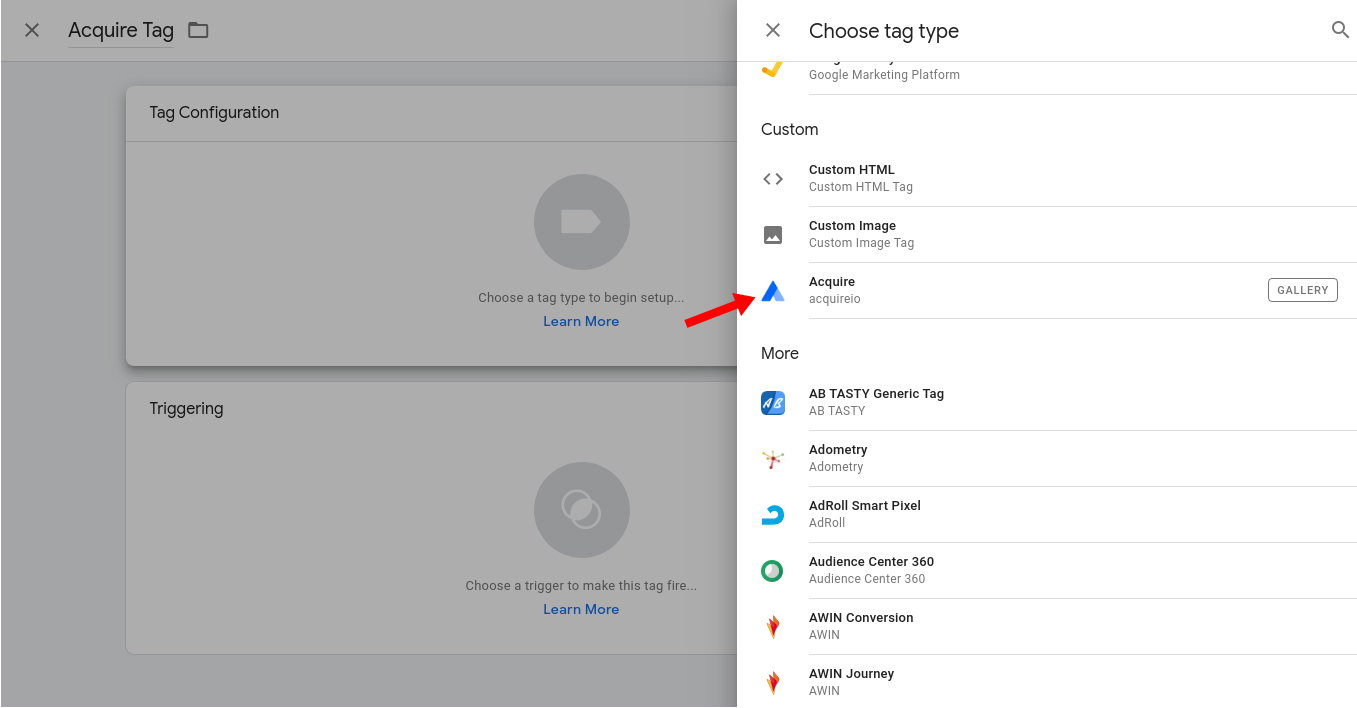
Task: Click the trigger placeholder circle
Action: [x=581, y=510]
